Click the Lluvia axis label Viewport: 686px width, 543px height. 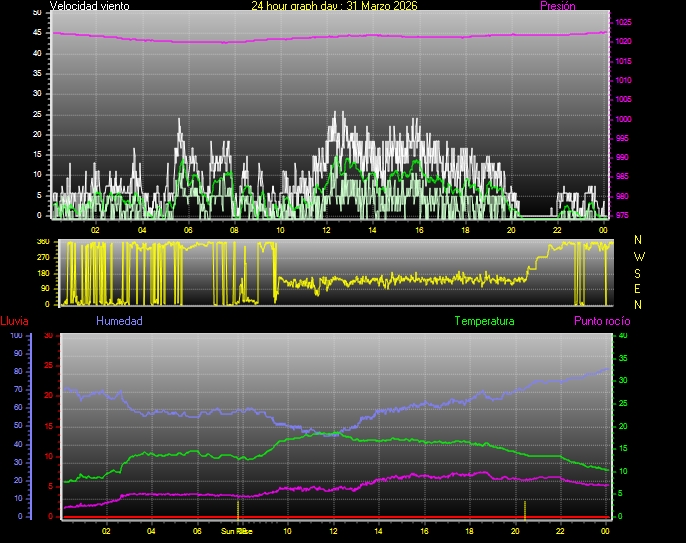14,321
